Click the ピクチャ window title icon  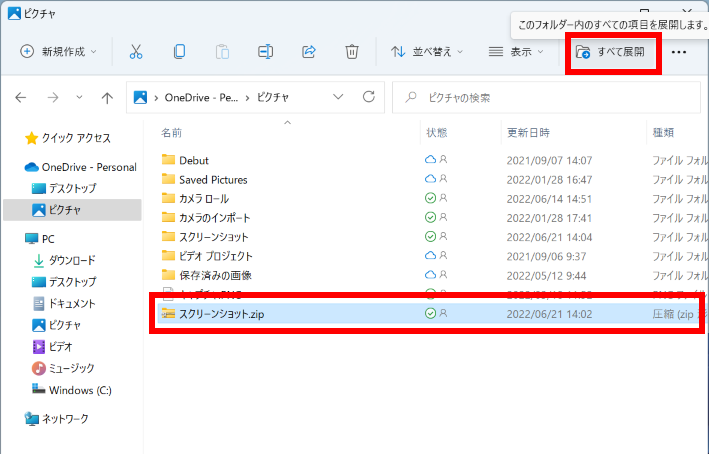point(14,14)
